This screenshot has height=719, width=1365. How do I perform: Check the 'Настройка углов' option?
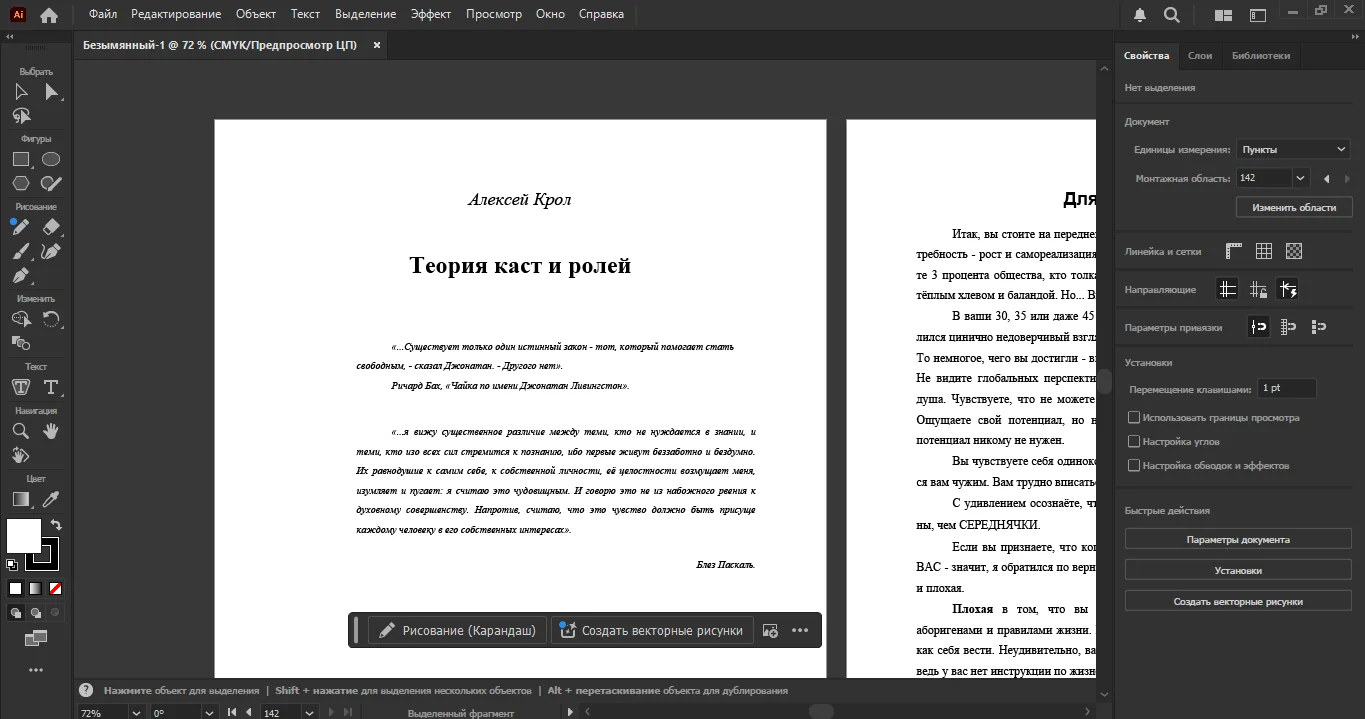coord(1134,441)
